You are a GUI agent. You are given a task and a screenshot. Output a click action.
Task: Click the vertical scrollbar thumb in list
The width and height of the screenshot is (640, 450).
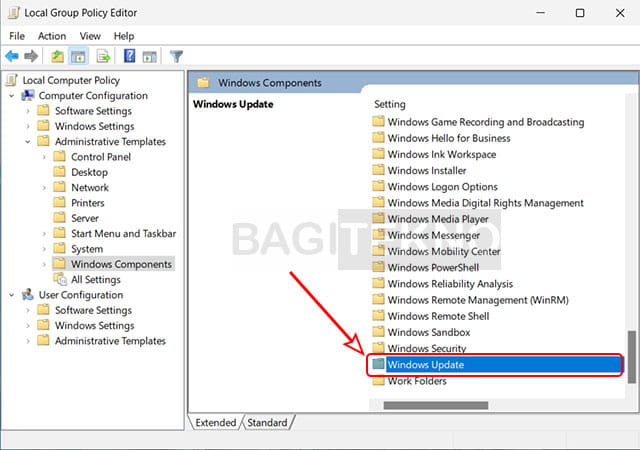pos(631,357)
